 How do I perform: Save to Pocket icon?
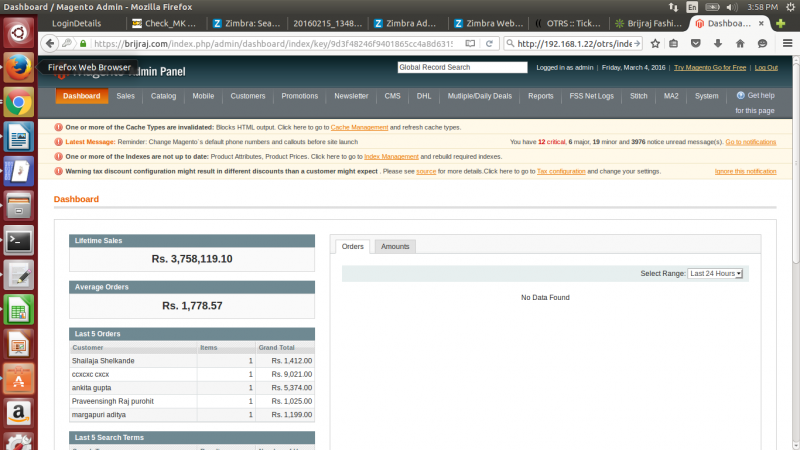[695, 44]
